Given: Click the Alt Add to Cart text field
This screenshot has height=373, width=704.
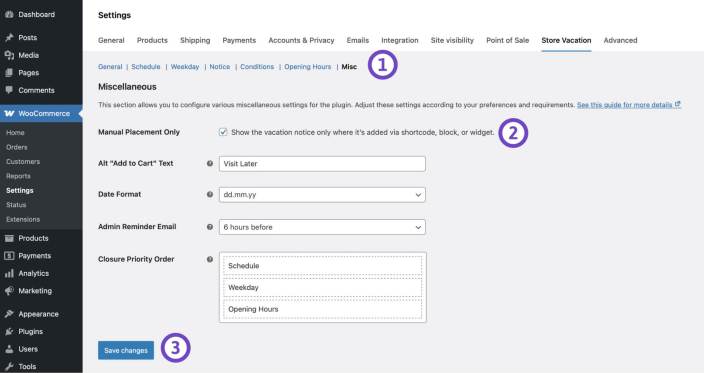Looking at the screenshot, I should tap(322, 164).
